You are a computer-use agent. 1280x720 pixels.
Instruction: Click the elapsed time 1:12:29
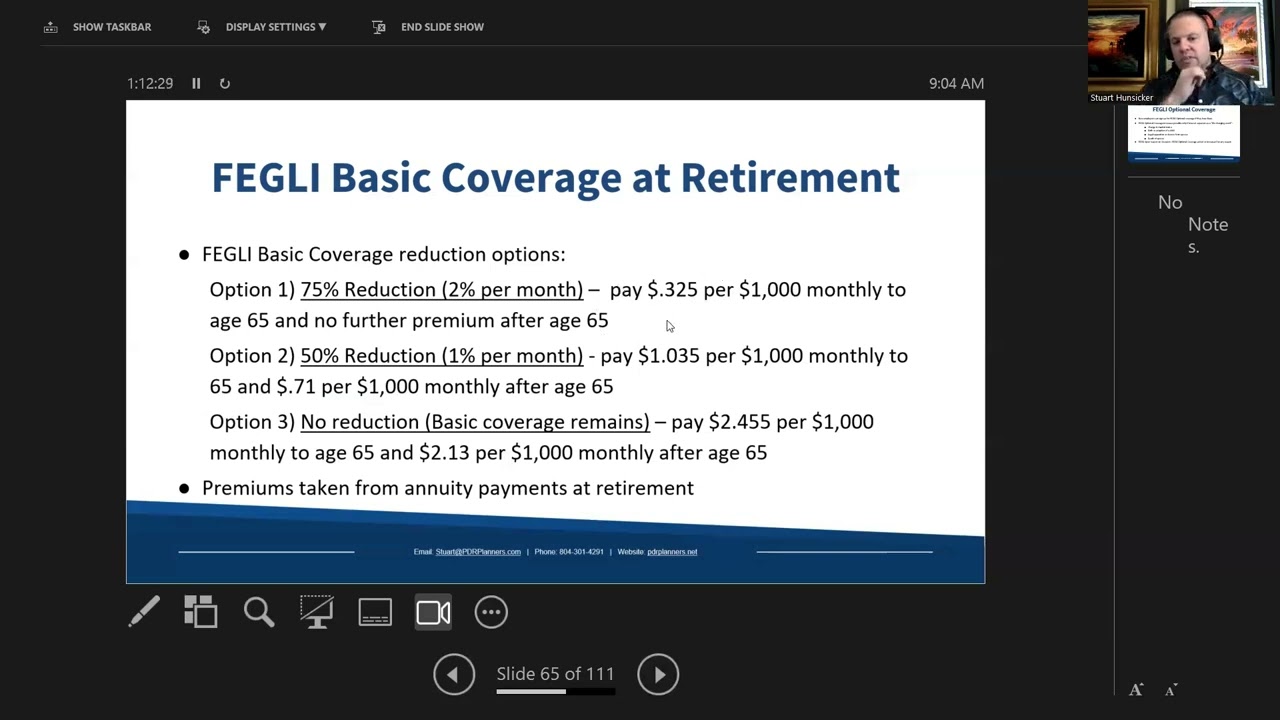(150, 83)
